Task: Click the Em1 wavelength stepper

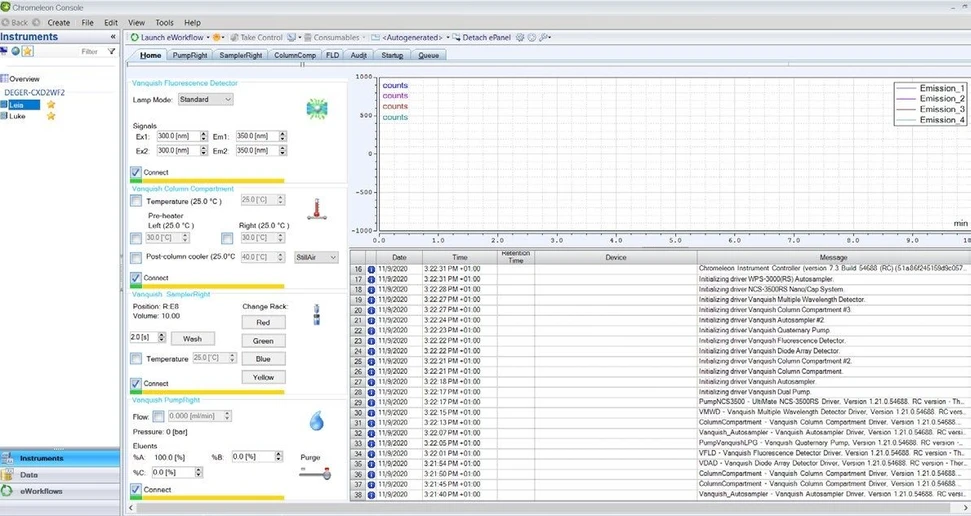Action: tap(282, 136)
